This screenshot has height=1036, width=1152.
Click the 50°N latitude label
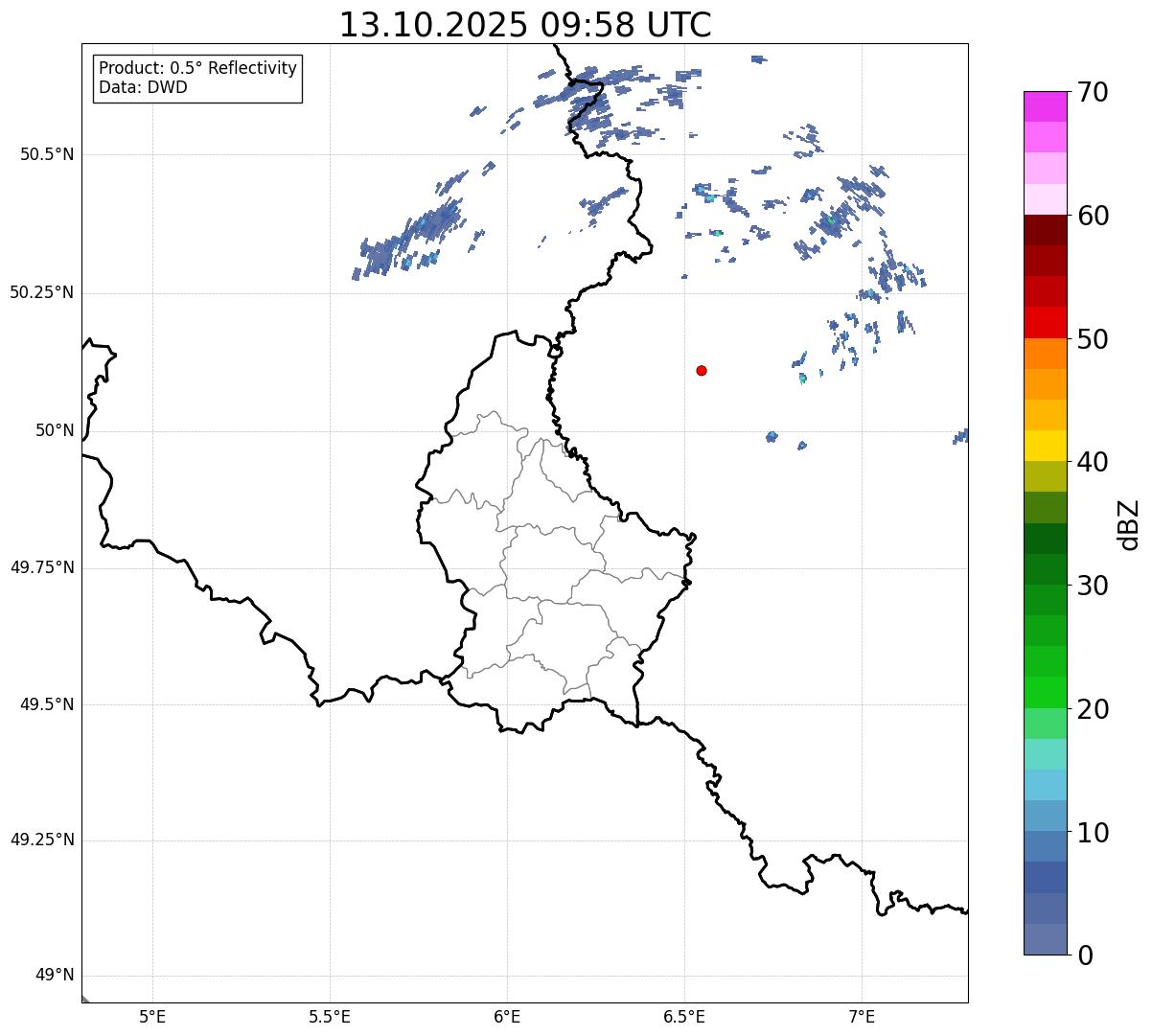(x=55, y=430)
